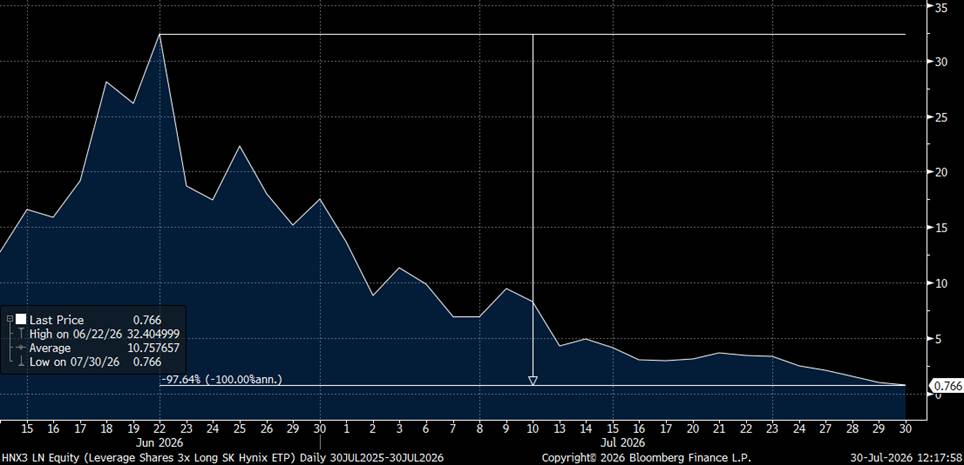Viewport: 964px width, 465px height.
Task: Collapse the legend tree box icon
Action: [x=9, y=319]
